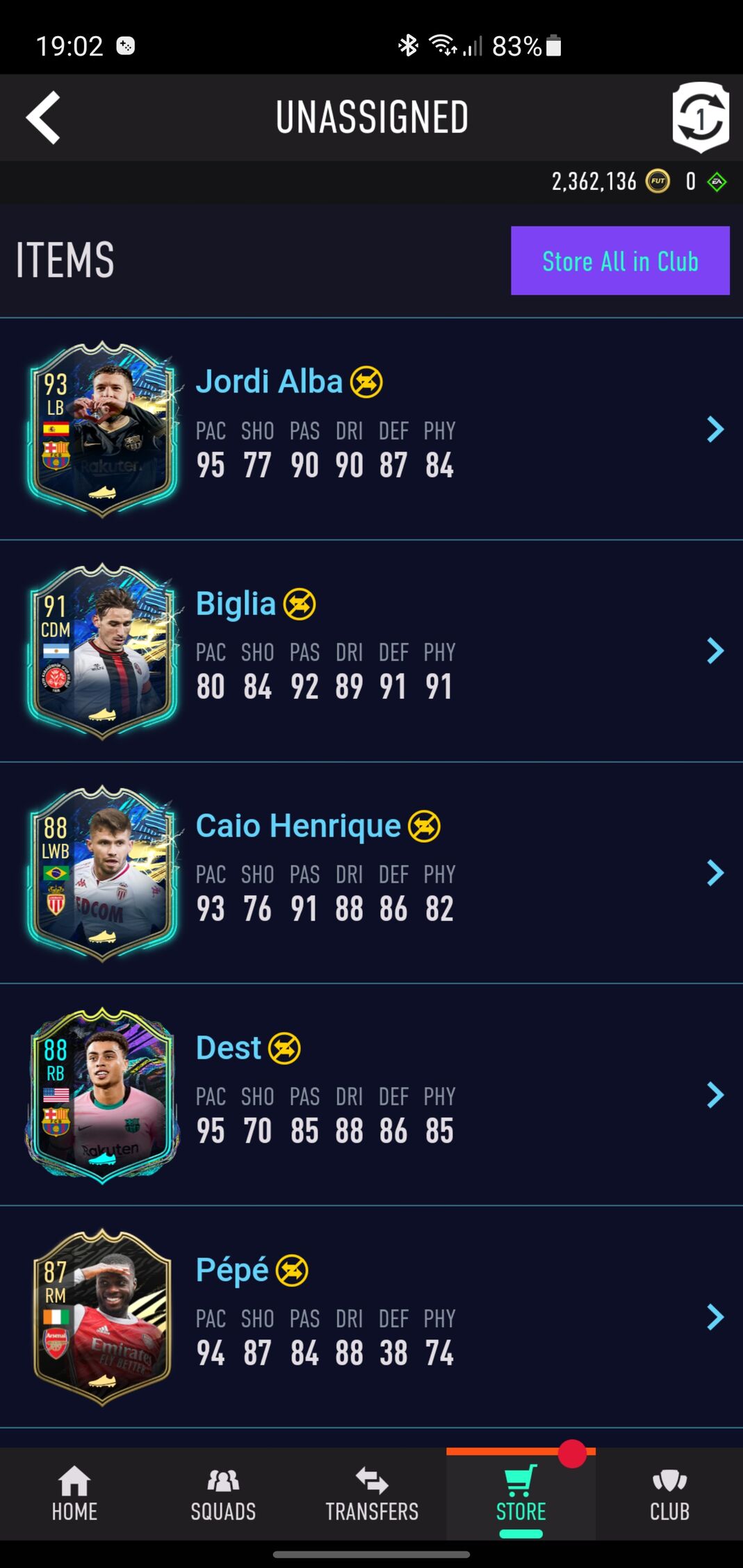Expand Biglia item details chevron
The width and height of the screenshot is (743, 1568).
tap(715, 651)
